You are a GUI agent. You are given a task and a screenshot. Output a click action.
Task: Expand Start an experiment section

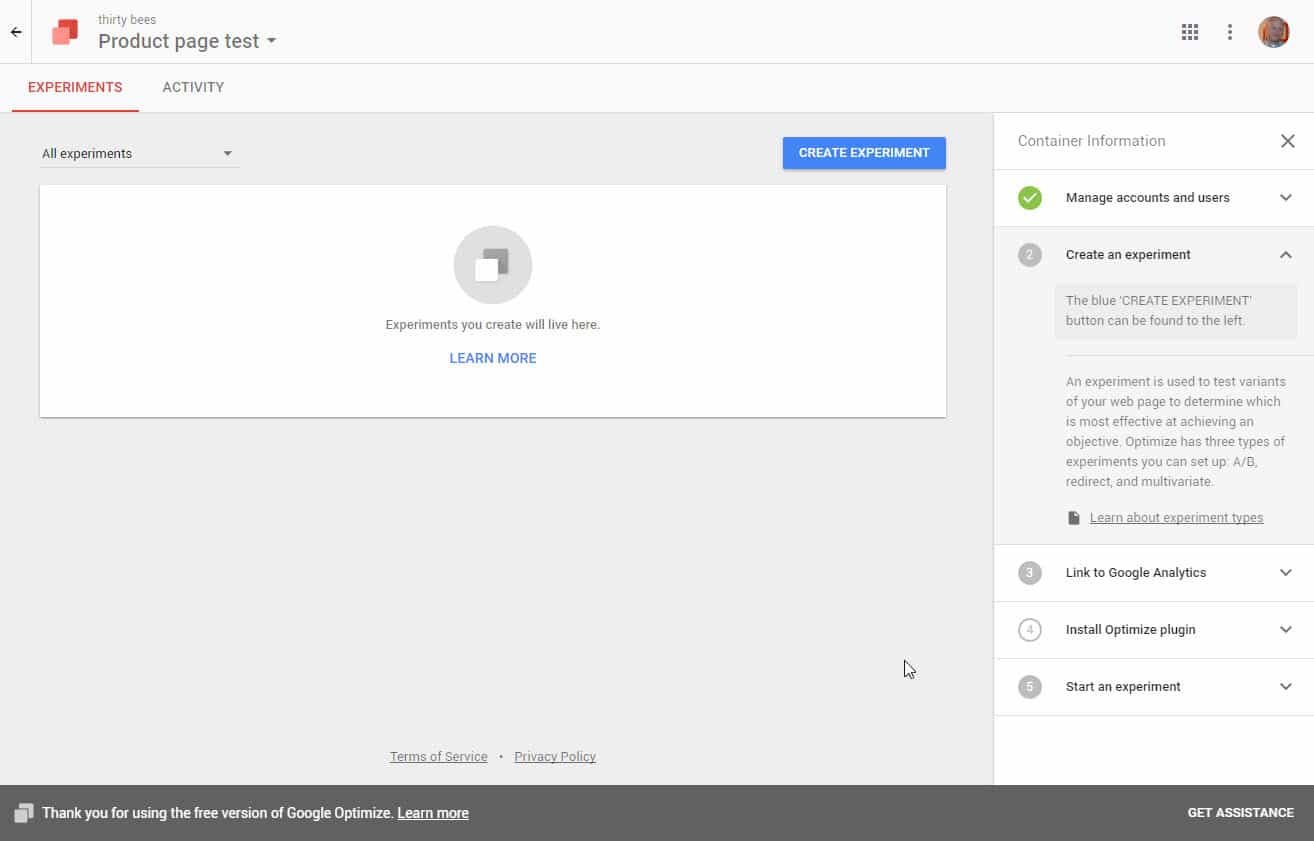[1154, 687]
